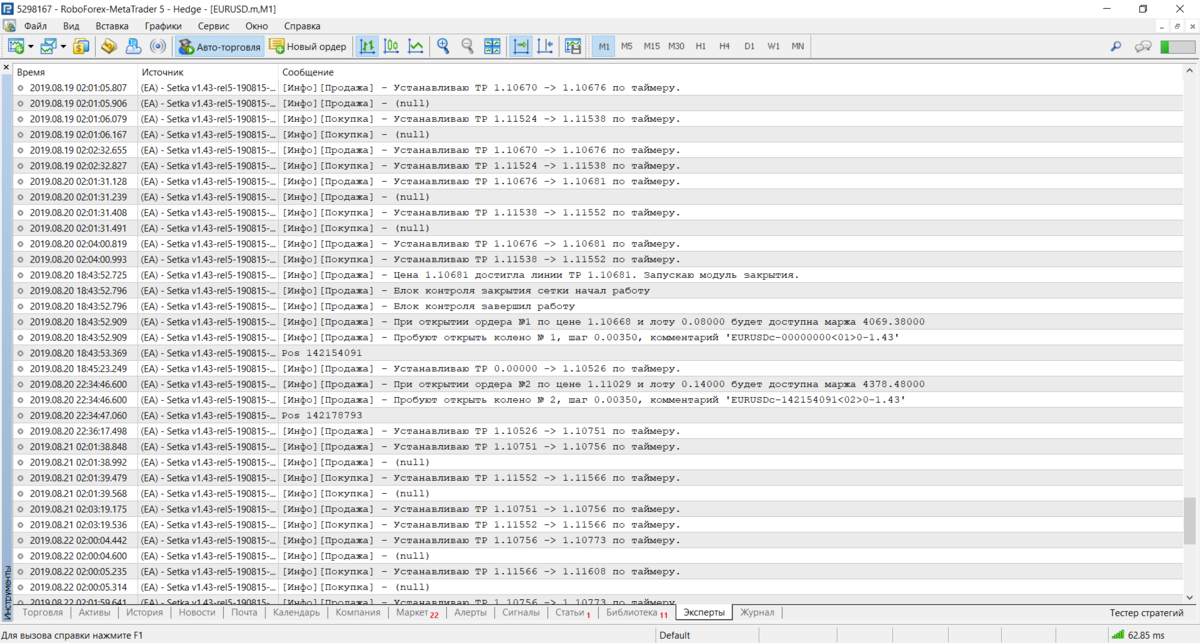Image resolution: width=1200 pixels, height=643 pixels.
Task: Expand new chart dropdown arrow
Action: (31, 46)
